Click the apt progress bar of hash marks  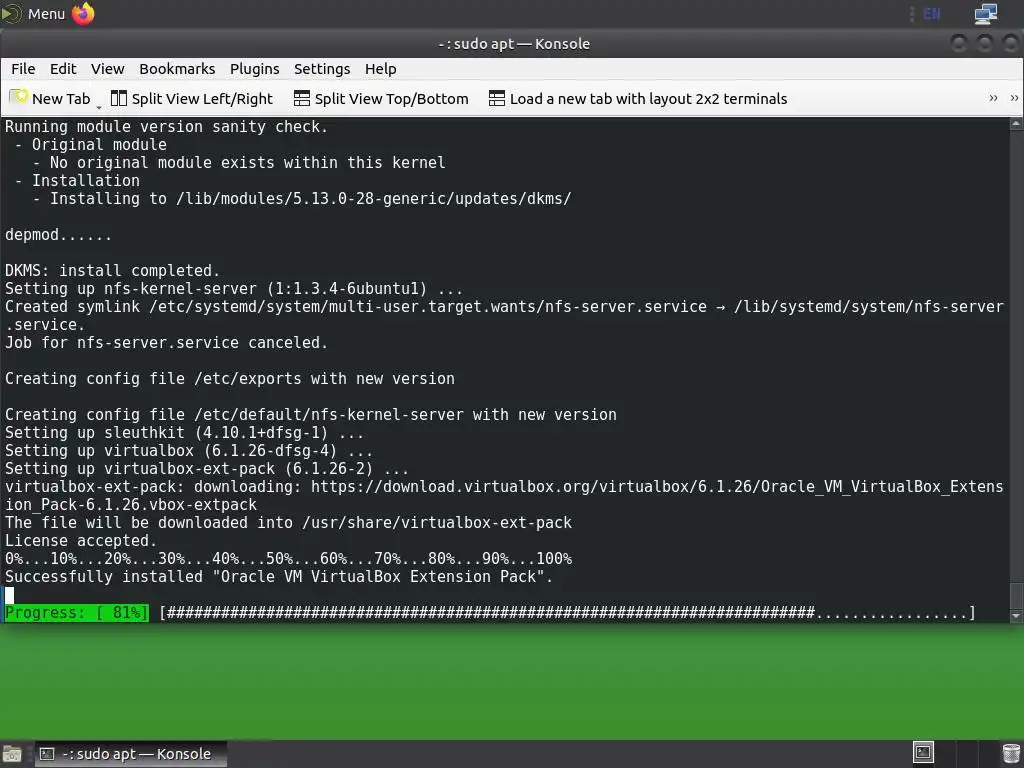(x=568, y=613)
